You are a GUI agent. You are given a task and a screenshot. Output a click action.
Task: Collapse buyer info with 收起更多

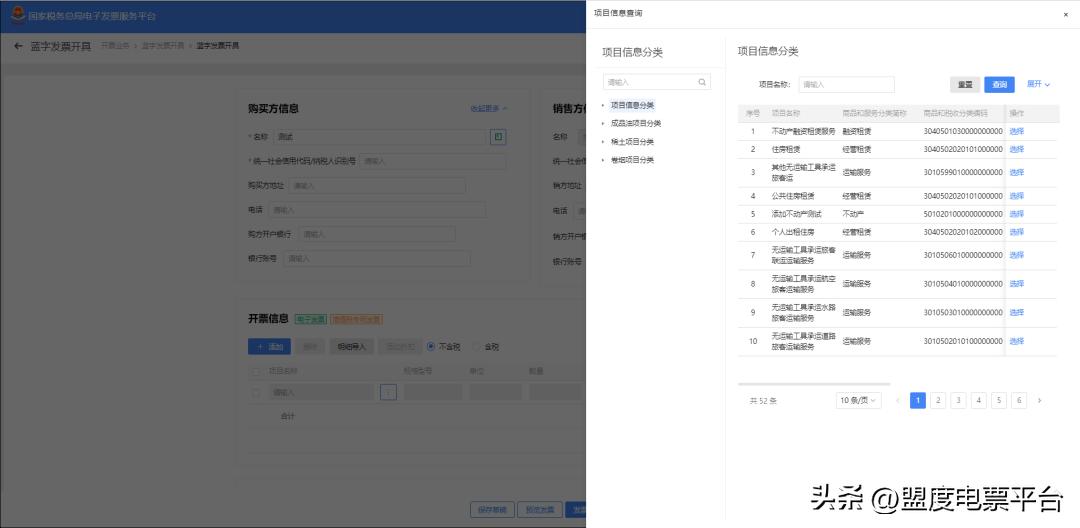pos(489,109)
